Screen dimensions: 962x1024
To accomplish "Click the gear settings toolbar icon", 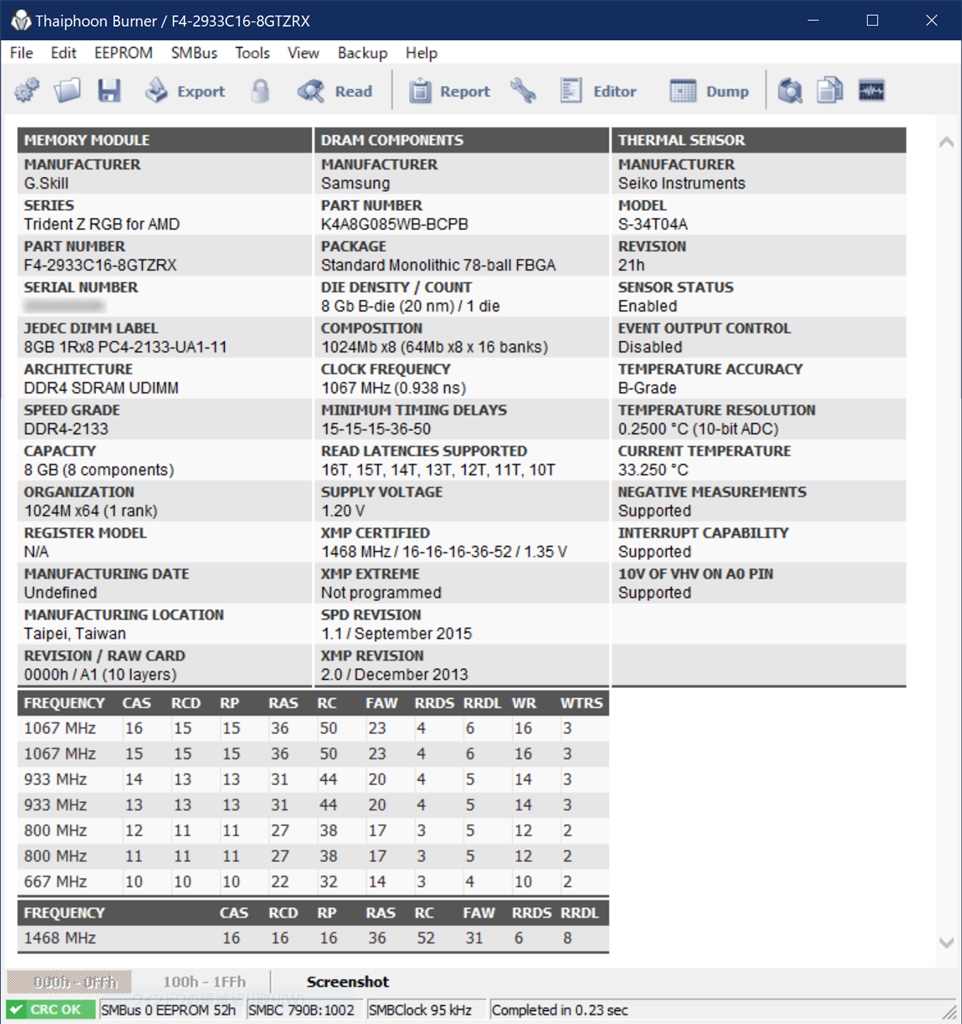I will [26, 91].
